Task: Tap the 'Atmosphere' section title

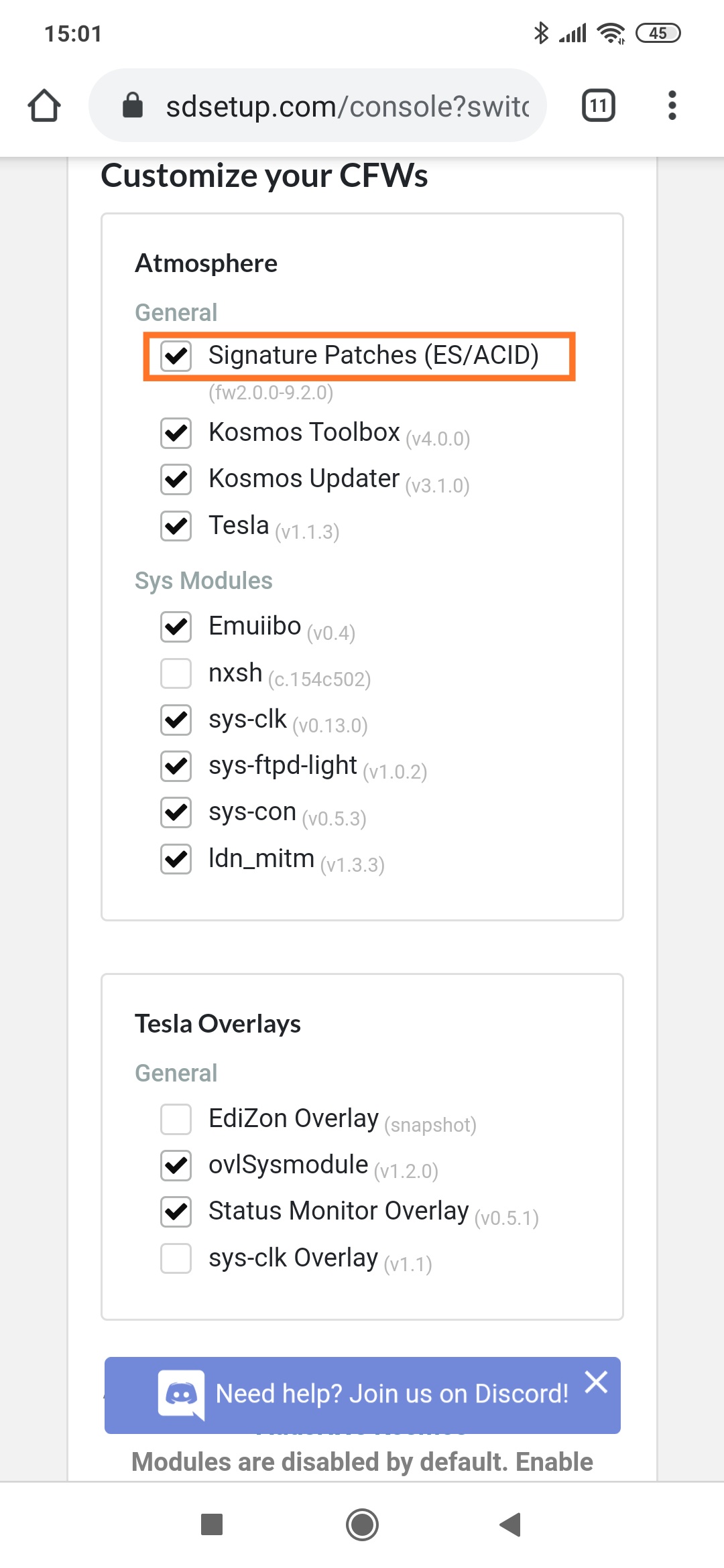Action: click(206, 263)
